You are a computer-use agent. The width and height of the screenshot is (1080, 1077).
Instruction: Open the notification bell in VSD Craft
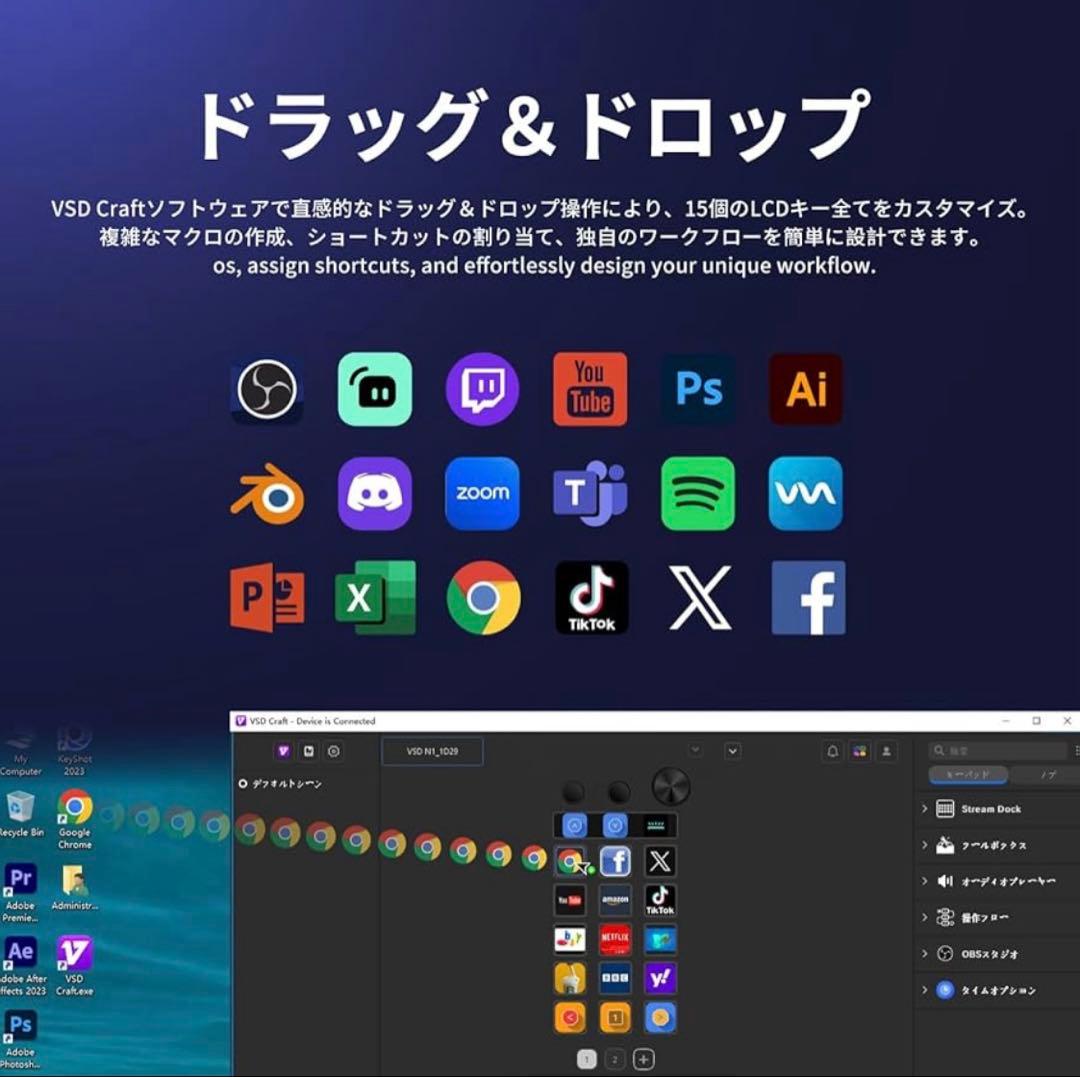click(833, 751)
